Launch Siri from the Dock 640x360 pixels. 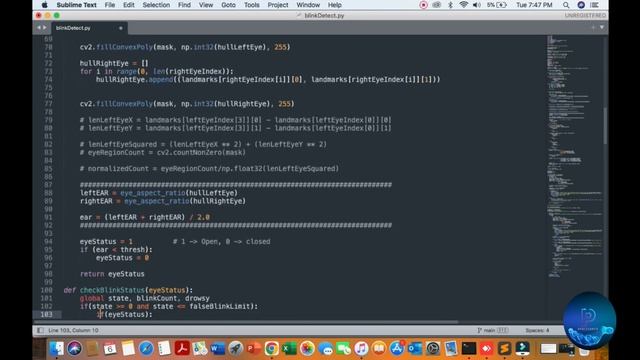(x=74, y=349)
